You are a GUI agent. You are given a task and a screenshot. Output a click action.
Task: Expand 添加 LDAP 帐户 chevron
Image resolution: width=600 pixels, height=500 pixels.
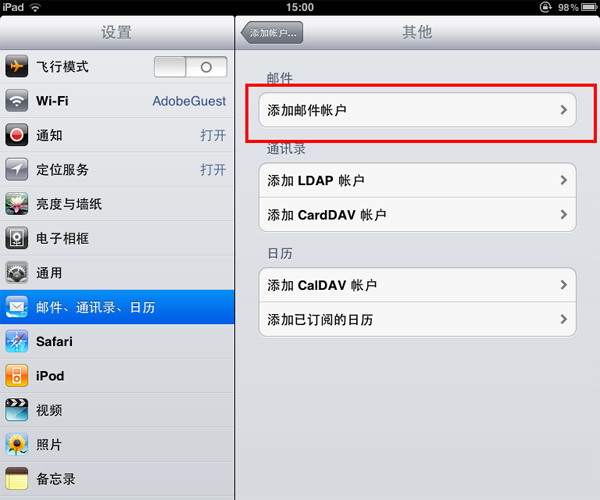coord(564,180)
